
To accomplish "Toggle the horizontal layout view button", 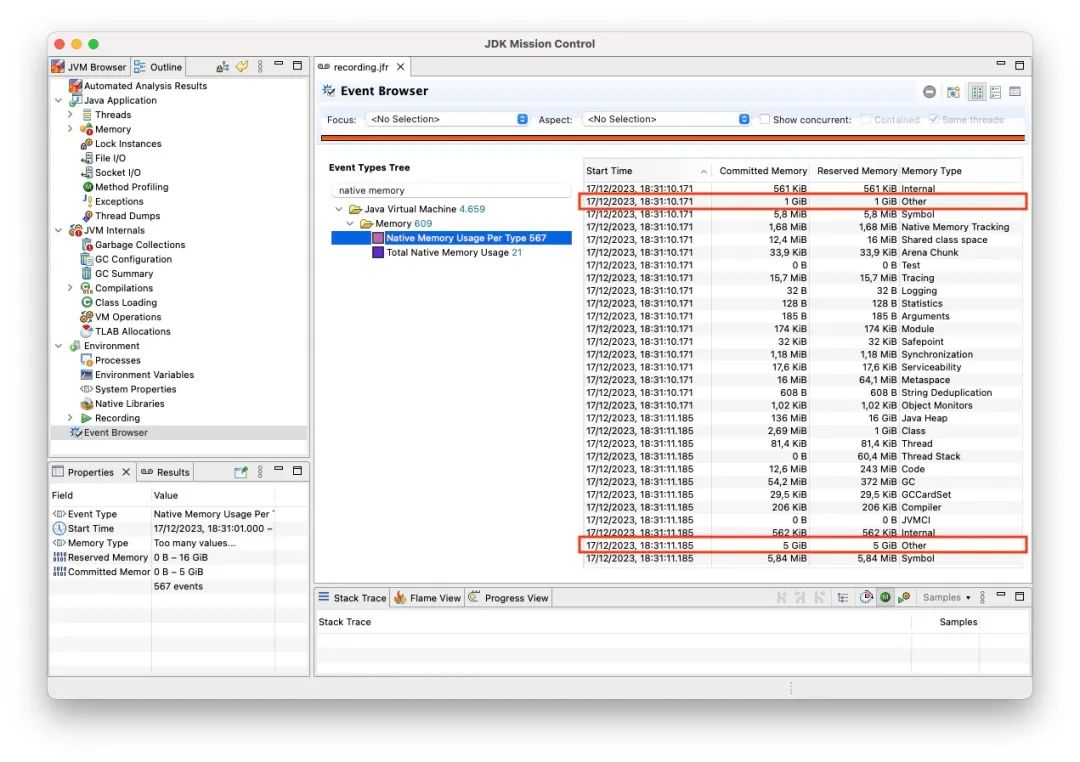I will tap(995, 92).
